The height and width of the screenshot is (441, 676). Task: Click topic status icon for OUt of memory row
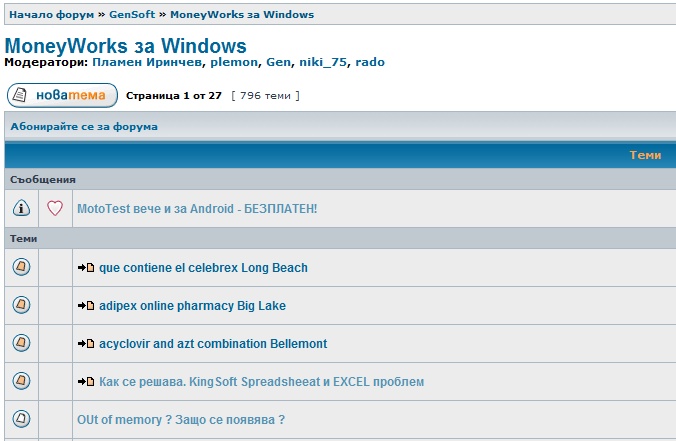click(x=21, y=419)
